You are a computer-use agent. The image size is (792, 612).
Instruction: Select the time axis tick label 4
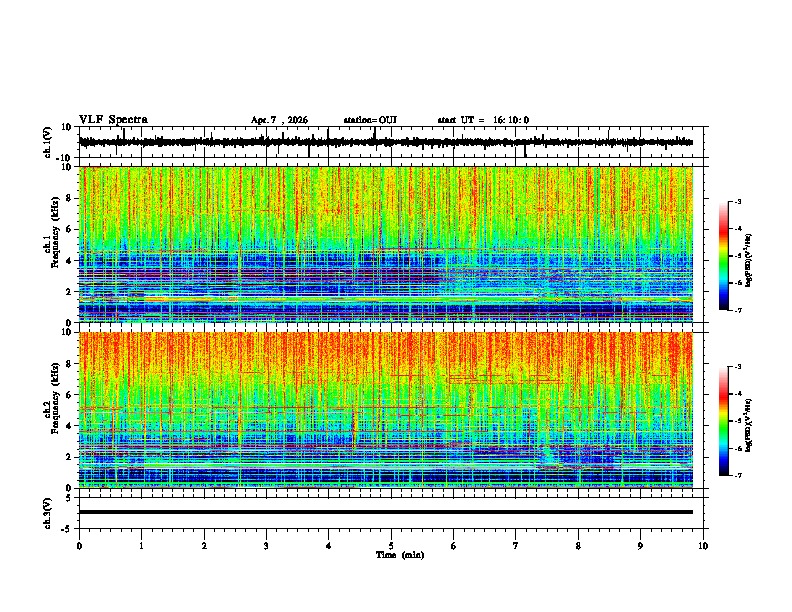tap(328, 546)
